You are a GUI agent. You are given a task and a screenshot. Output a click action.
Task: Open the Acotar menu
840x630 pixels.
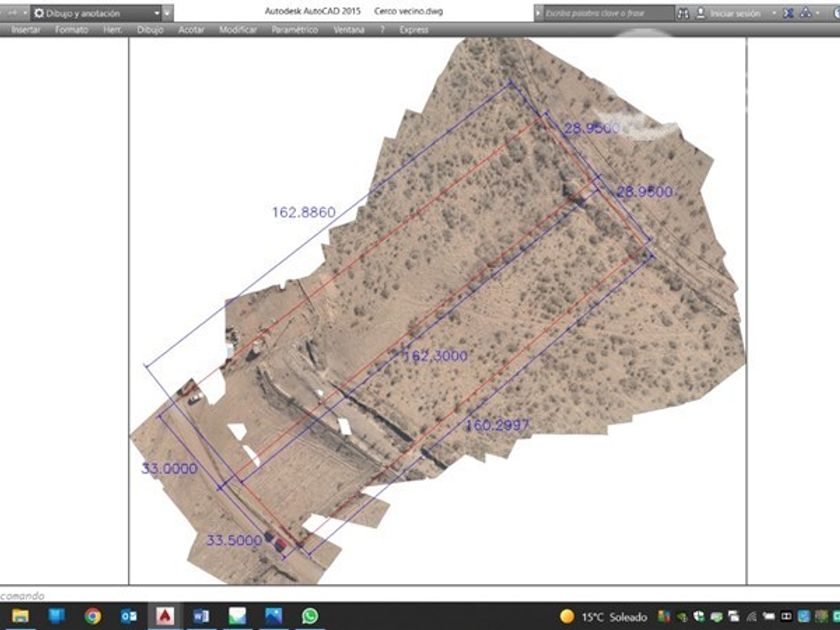point(191,30)
